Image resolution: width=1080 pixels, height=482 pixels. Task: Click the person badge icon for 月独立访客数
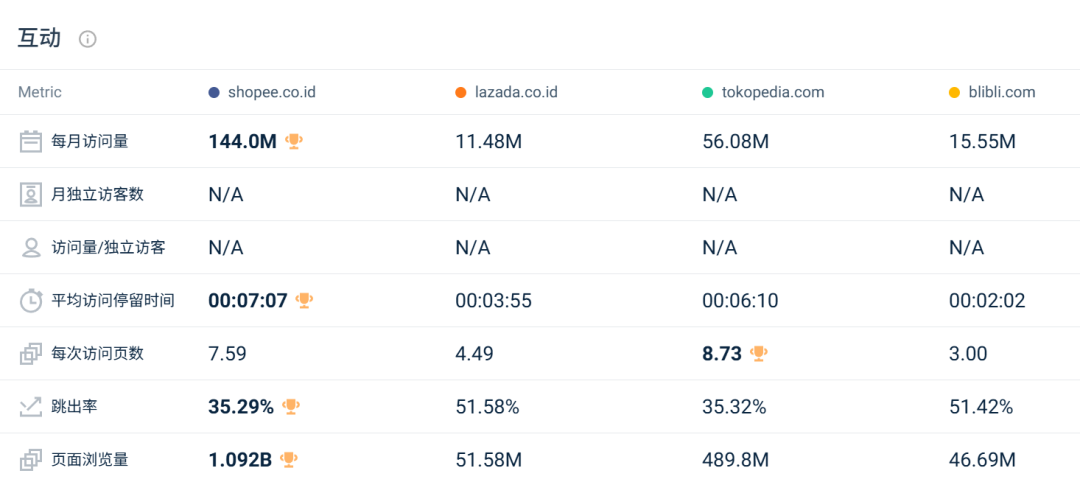31,194
